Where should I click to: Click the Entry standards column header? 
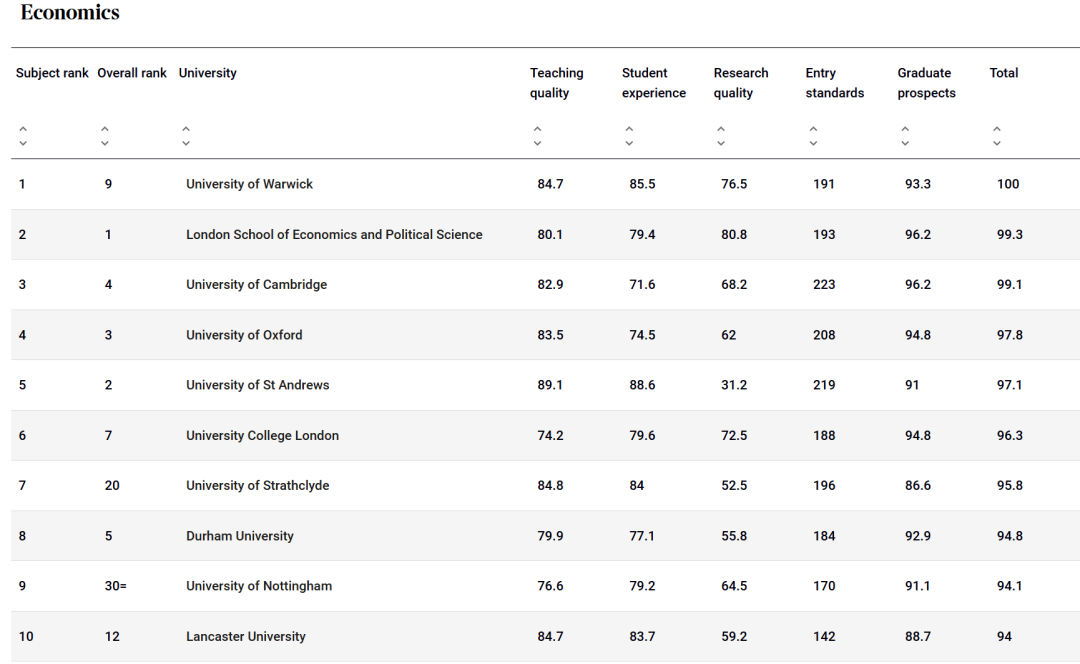tap(835, 83)
